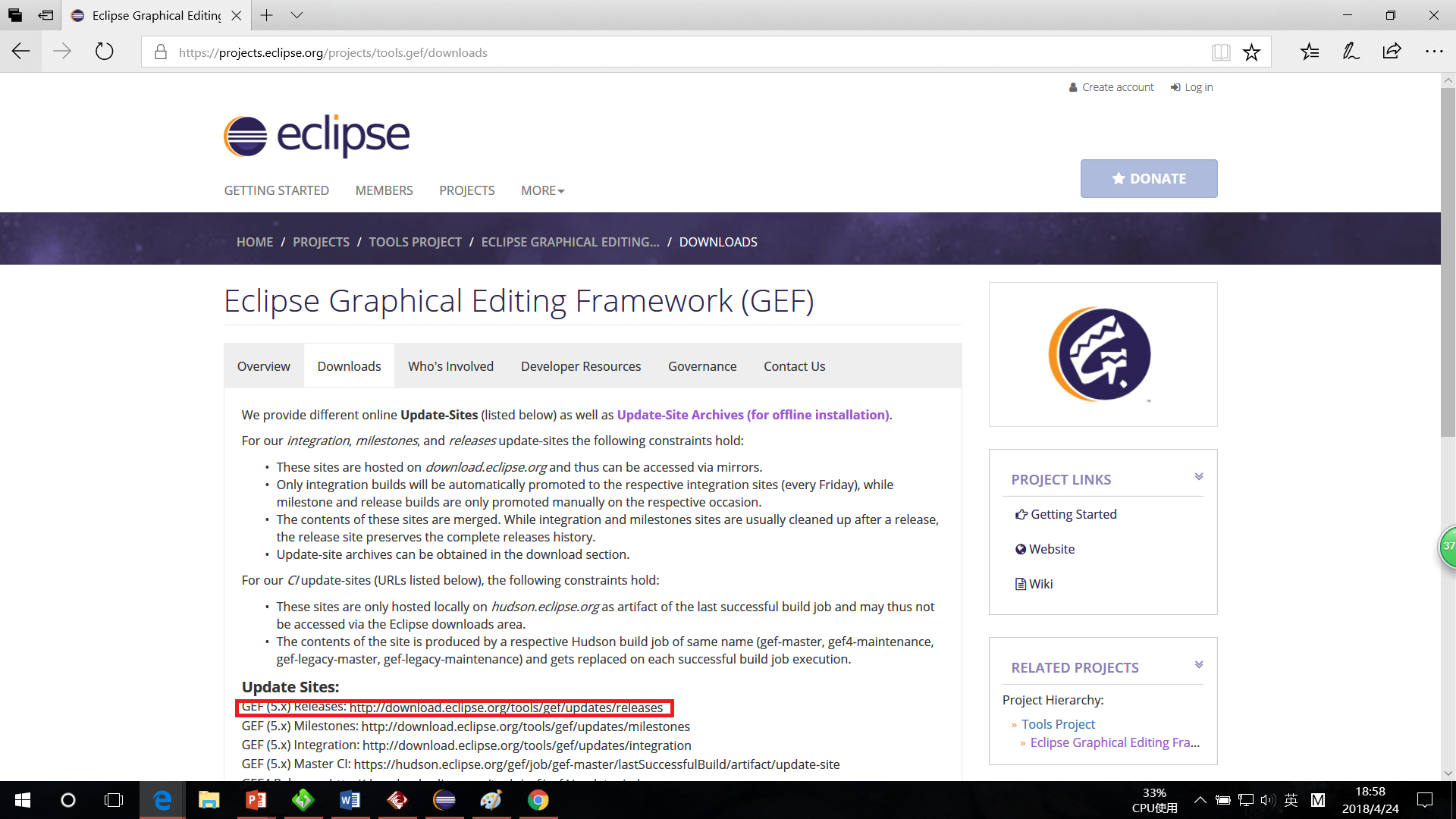Viewport: 1456px width, 819px height.
Task: Open the Contact Us tab
Action: pyautogui.click(x=795, y=366)
